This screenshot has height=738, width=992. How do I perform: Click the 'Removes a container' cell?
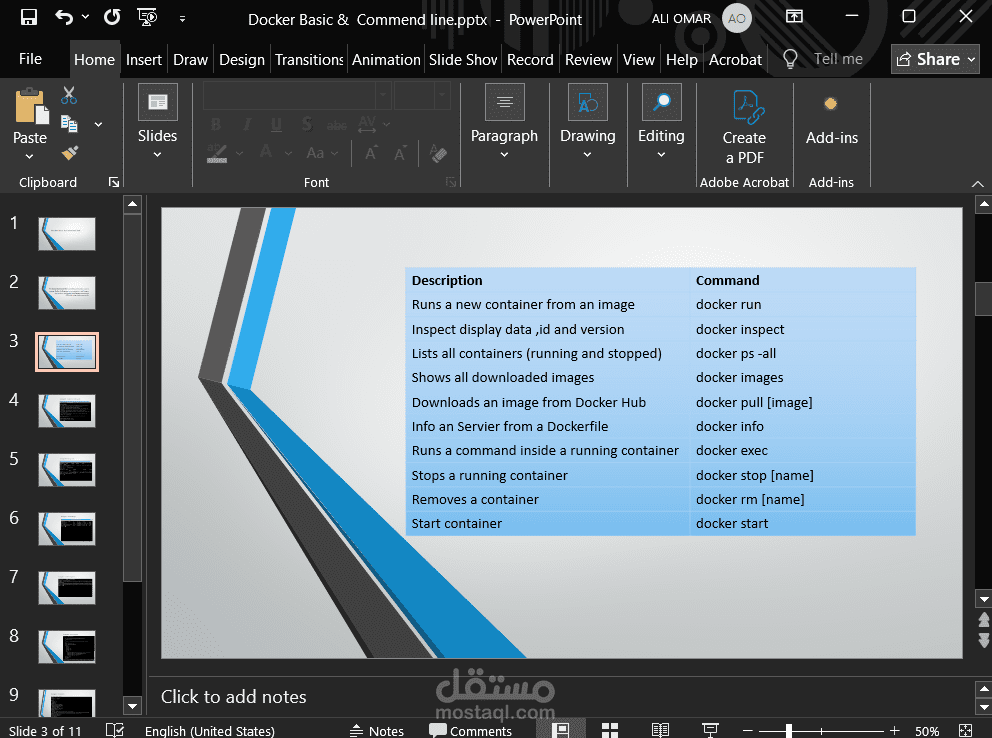tap(548, 500)
